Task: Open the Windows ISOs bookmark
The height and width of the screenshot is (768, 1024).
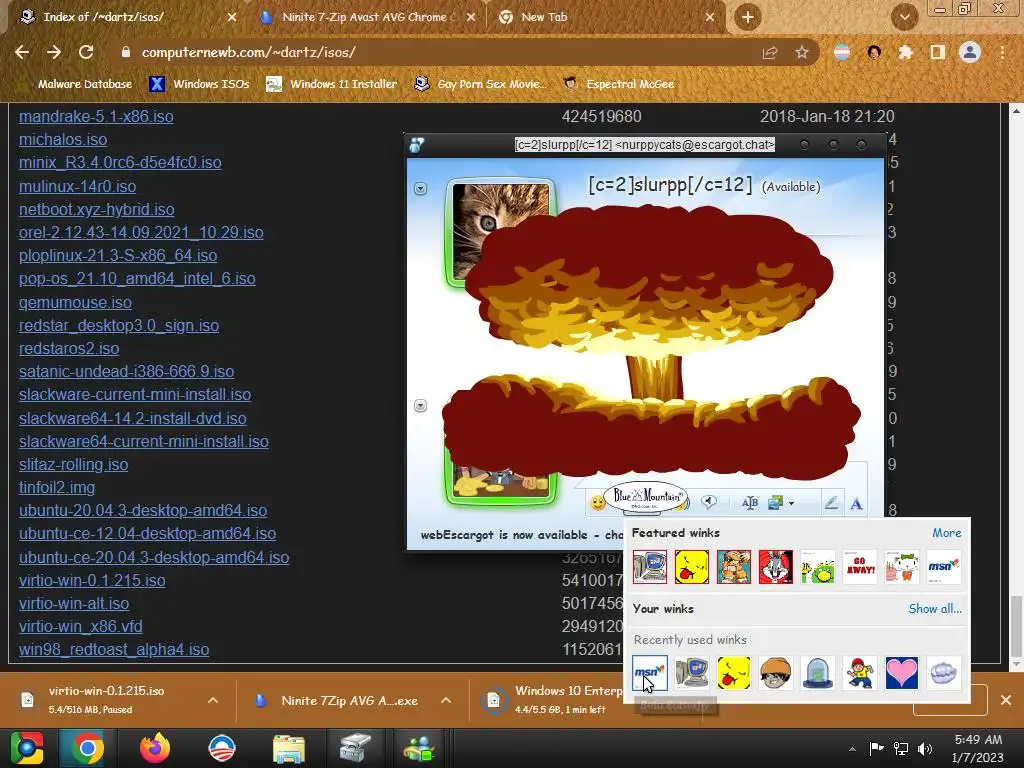Action: [x=199, y=84]
